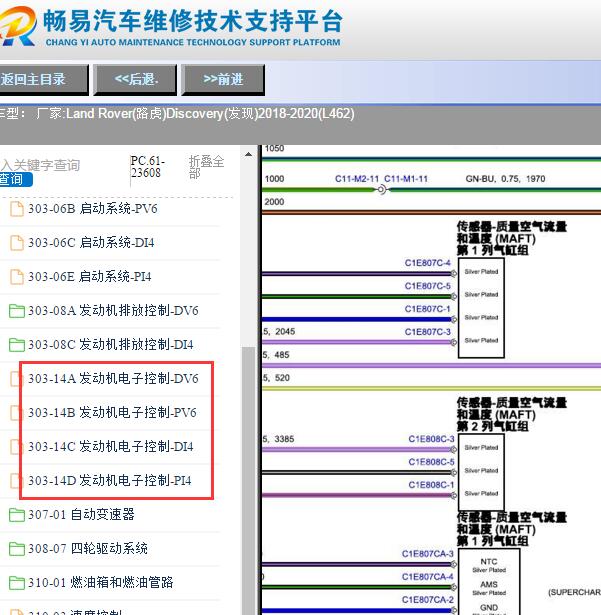Click the document icon for 303-06C 启动系统-DI4
601x615 pixels.
point(16,243)
